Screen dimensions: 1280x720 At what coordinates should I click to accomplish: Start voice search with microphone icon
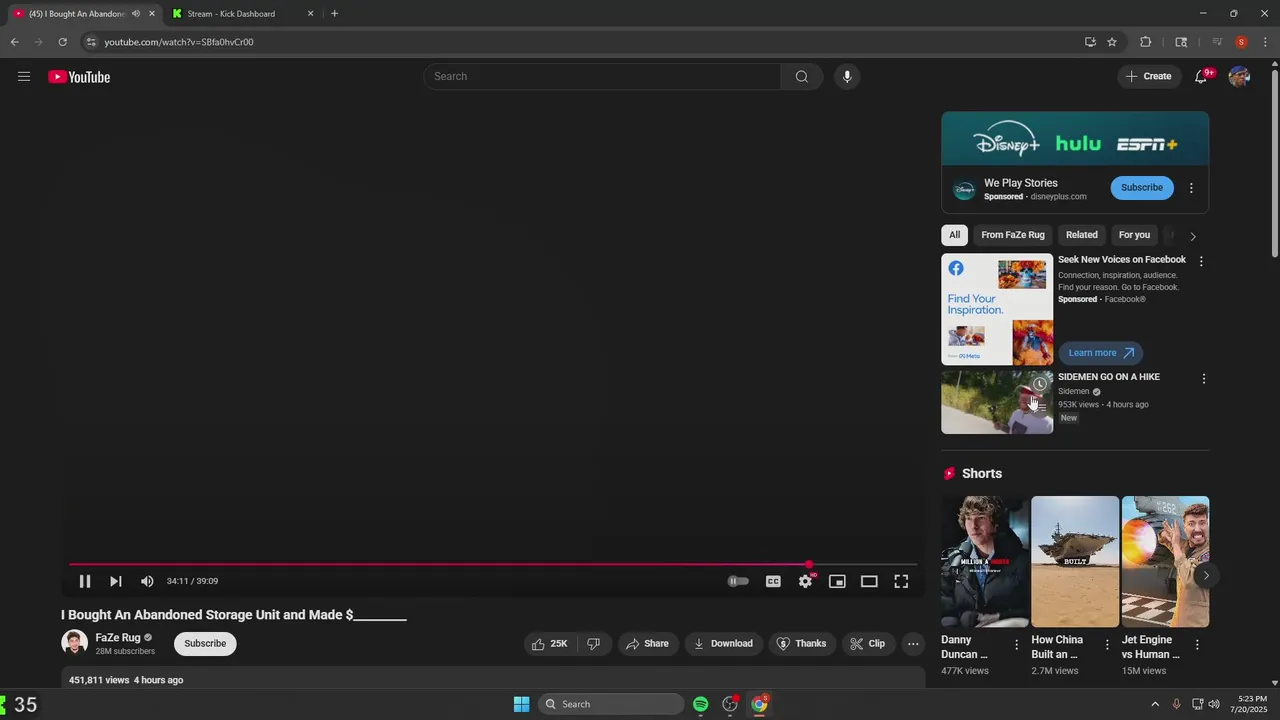click(847, 77)
